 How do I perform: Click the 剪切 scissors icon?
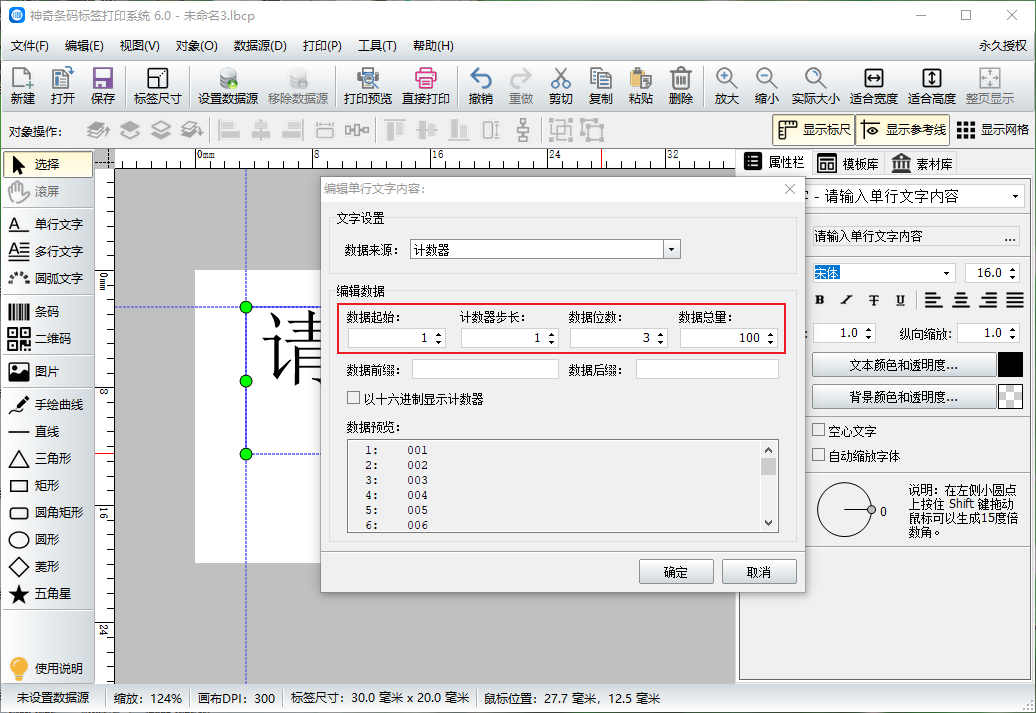(x=560, y=86)
